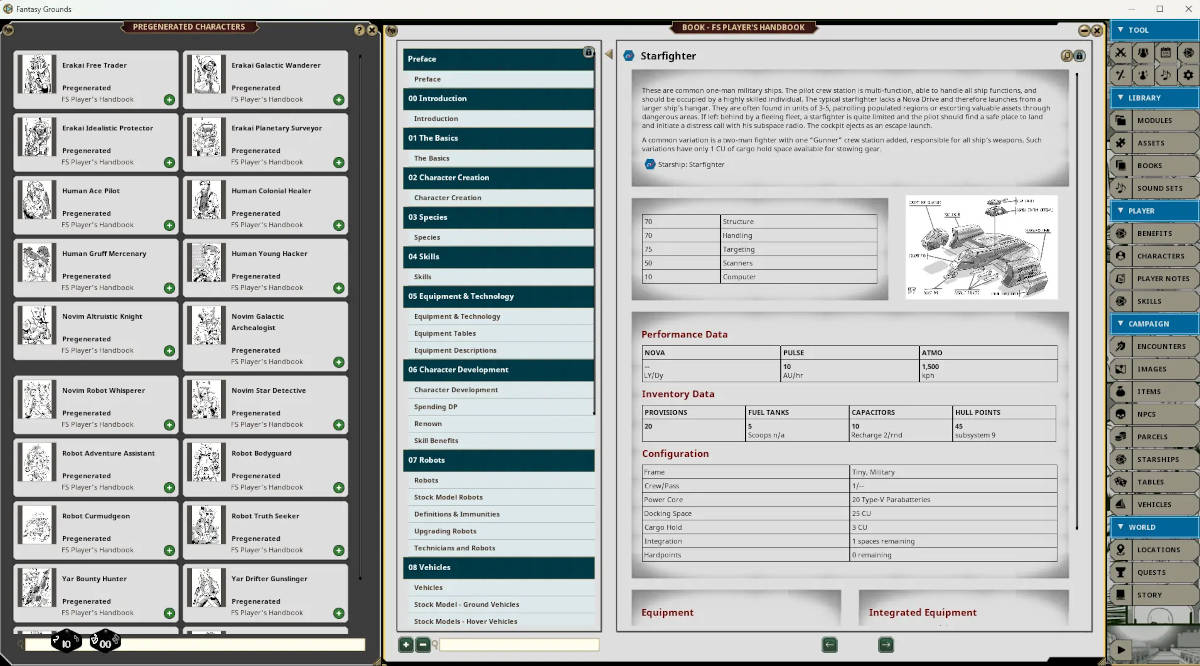Open the plus/minus modifiers tool icon
Viewport: 1200px width, 666px height.
coord(1122,75)
